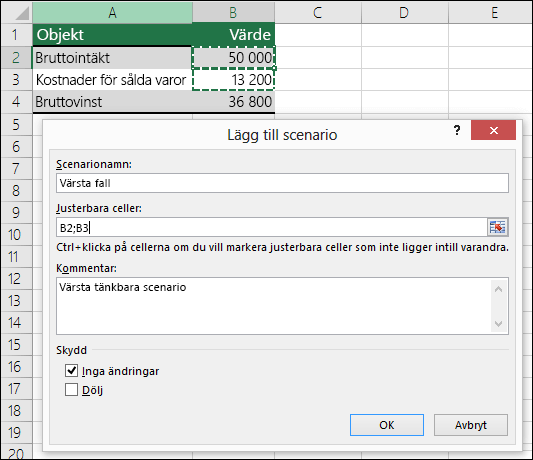Click the help question mark icon

click(457, 130)
